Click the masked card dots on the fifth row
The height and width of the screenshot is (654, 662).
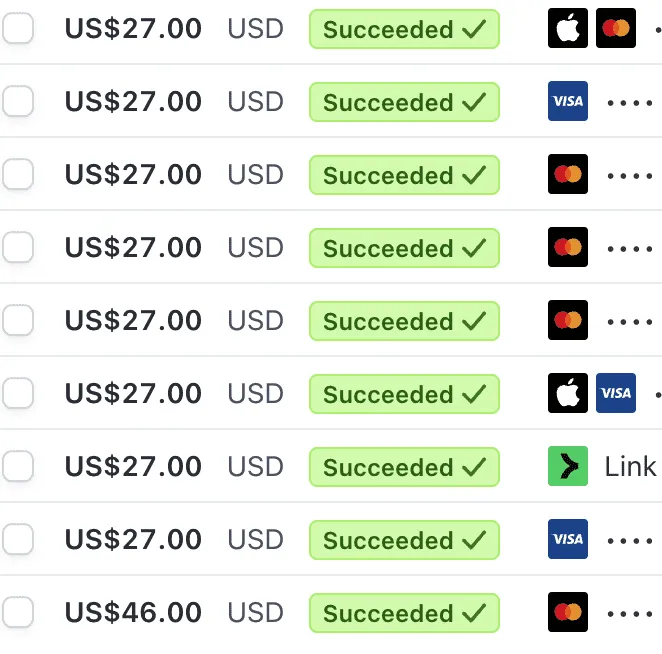(x=630, y=322)
